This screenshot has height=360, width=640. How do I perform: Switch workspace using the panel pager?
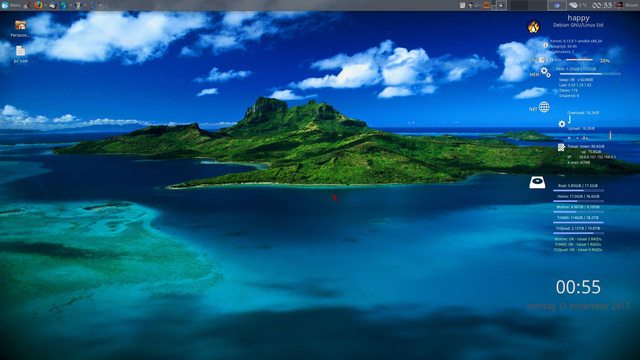point(528,5)
